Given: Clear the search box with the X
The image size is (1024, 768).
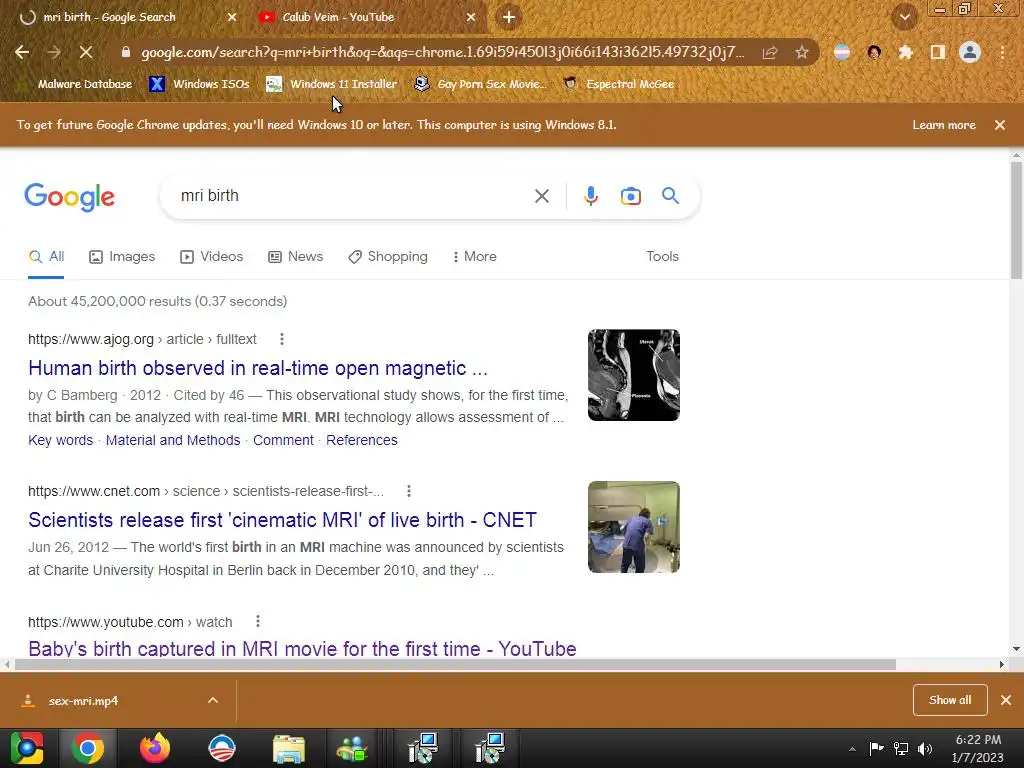Looking at the screenshot, I should (x=541, y=196).
